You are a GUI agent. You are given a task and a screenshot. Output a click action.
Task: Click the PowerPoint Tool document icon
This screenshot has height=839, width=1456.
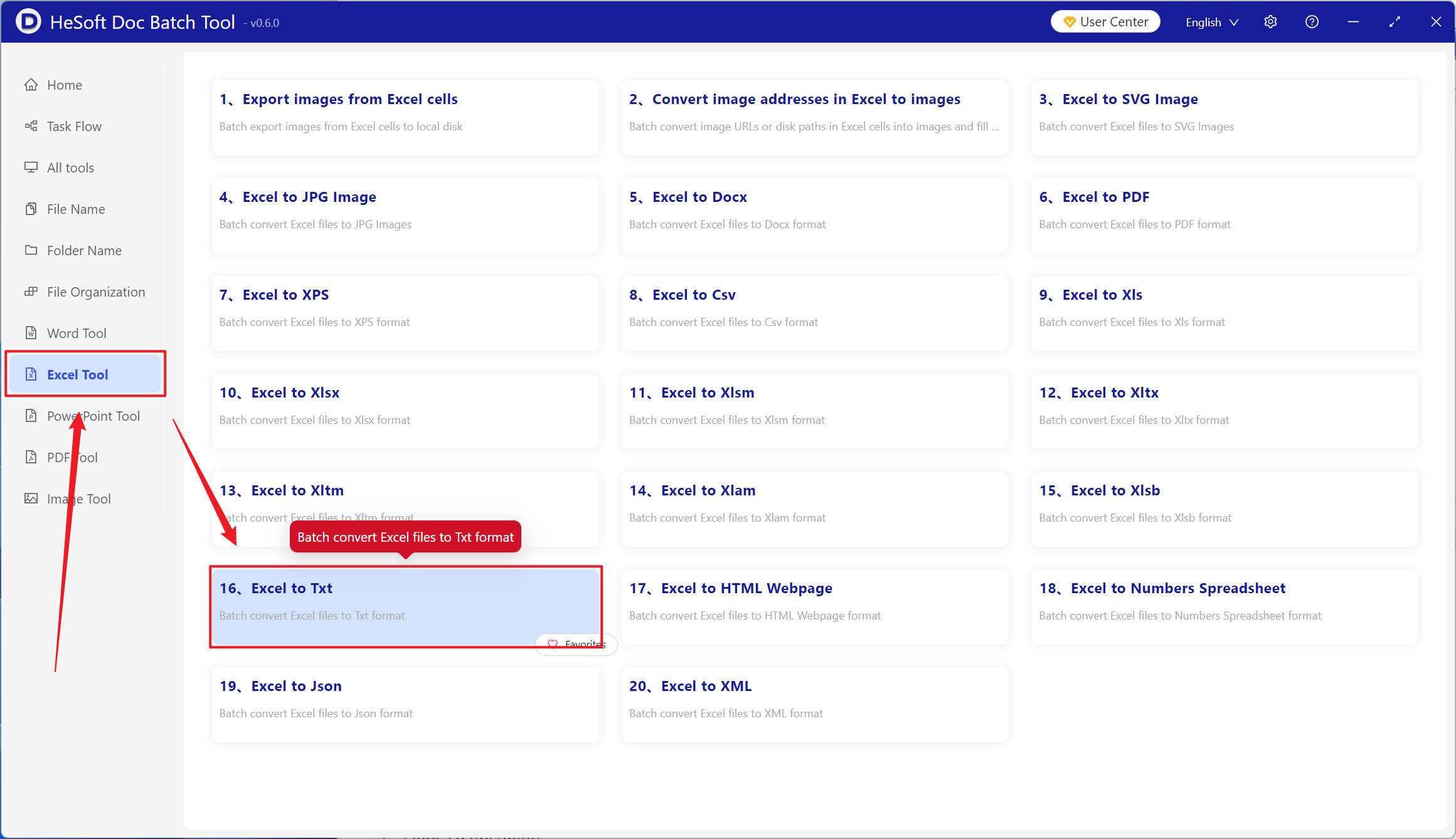point(31,416)
